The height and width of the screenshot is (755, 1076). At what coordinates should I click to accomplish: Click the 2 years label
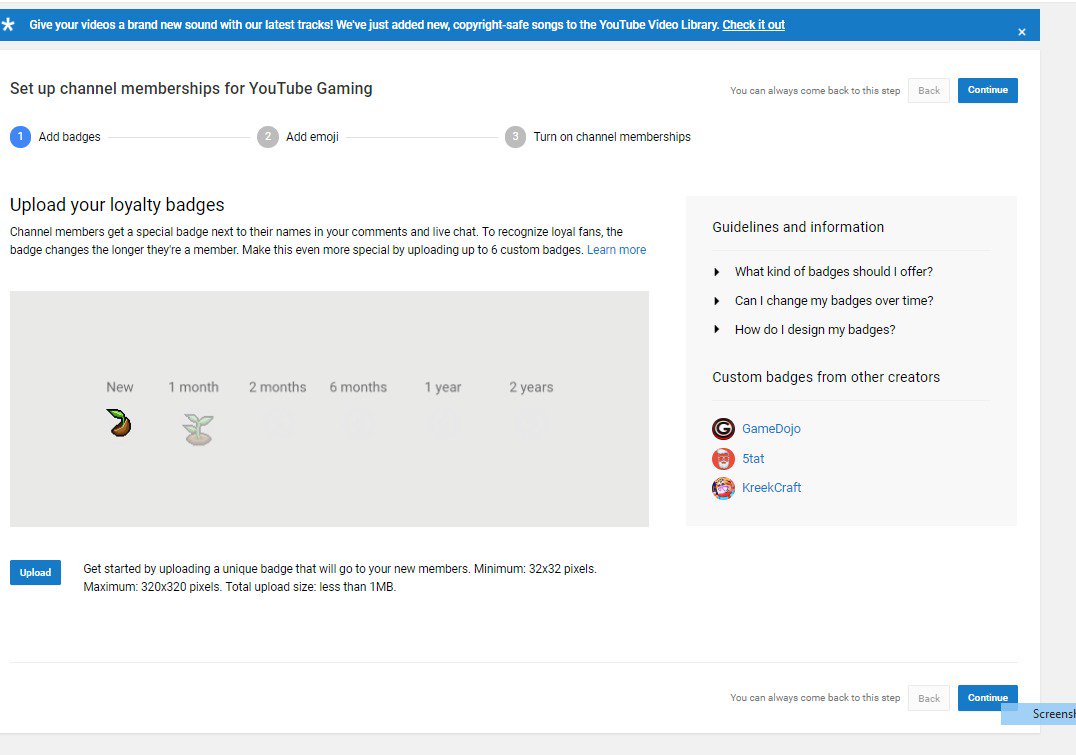click(x=531, y=387)
